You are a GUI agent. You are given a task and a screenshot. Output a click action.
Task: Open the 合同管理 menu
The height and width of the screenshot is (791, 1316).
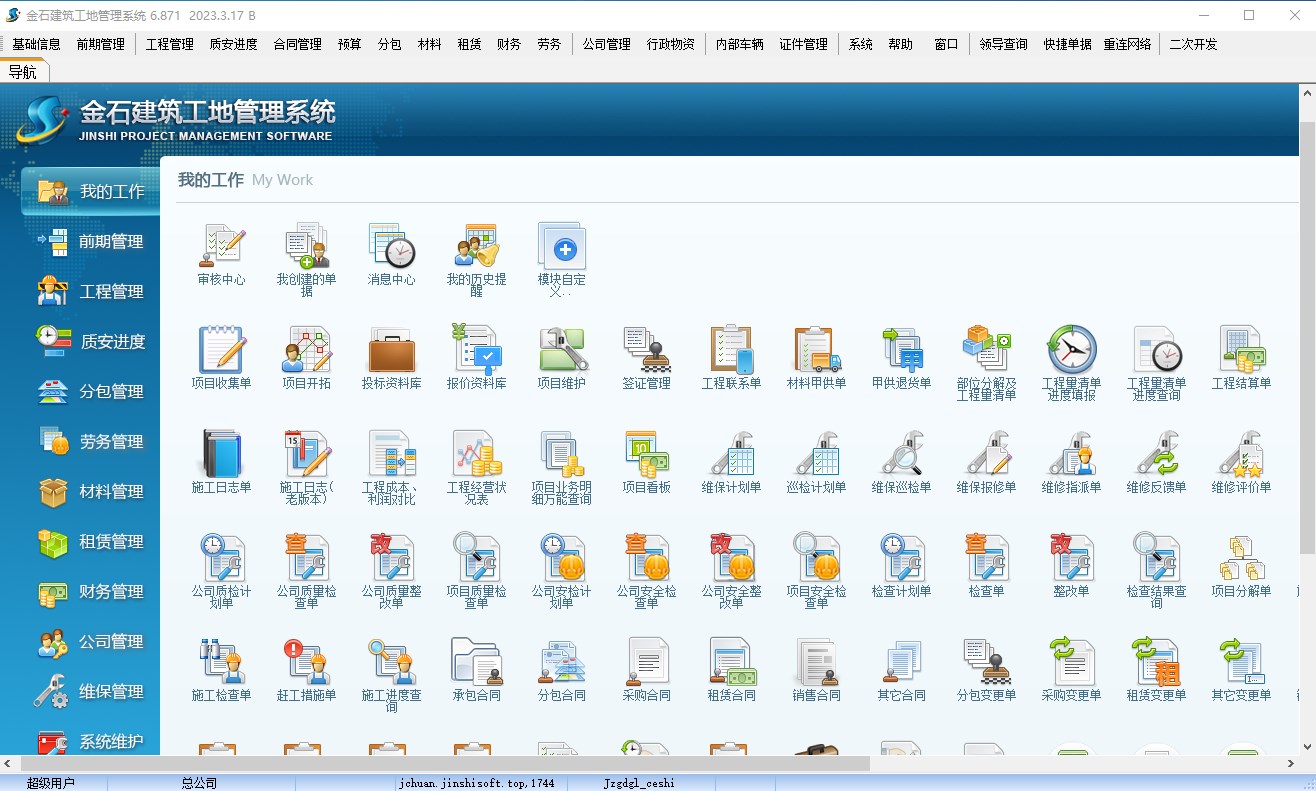coord(297,44)
